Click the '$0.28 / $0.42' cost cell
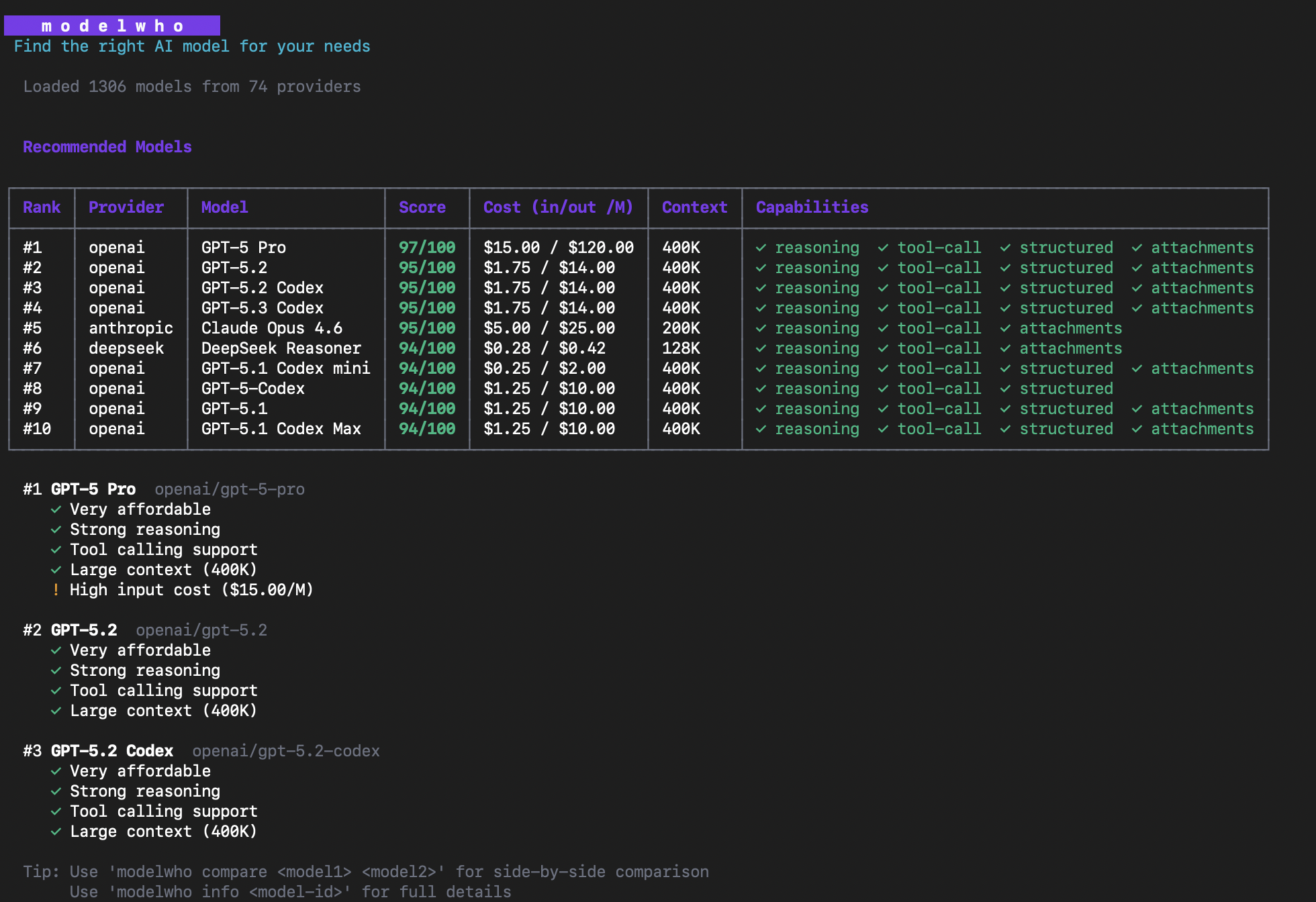 545,348
